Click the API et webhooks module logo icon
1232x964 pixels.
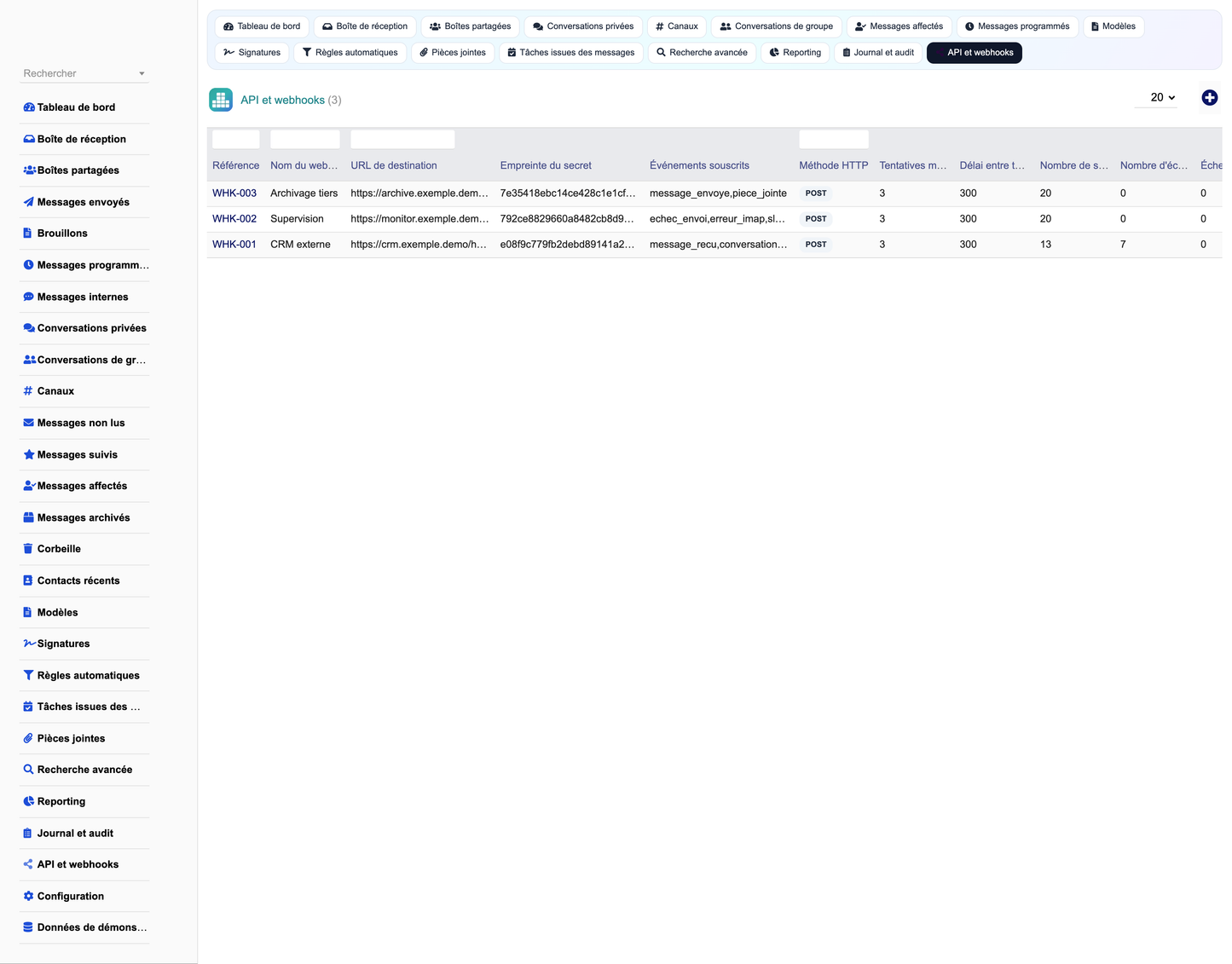click(221, 100)
